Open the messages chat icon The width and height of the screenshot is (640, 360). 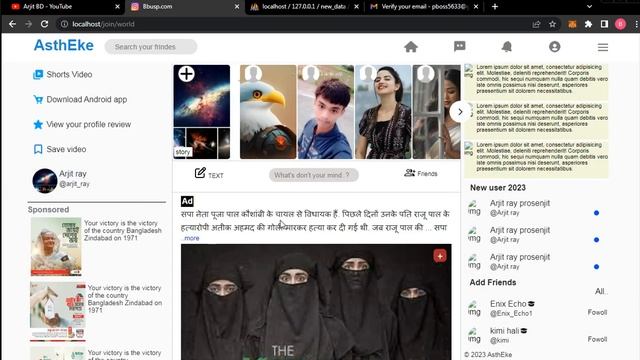click(460, 47)
